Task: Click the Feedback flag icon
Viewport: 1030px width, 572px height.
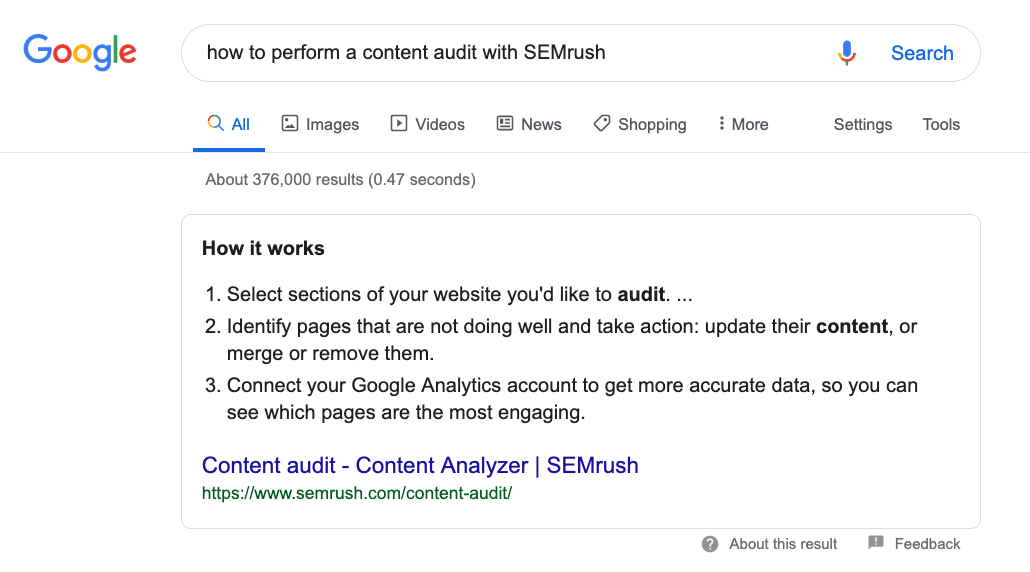Action: pyautogui.click(x=876, y=543)
